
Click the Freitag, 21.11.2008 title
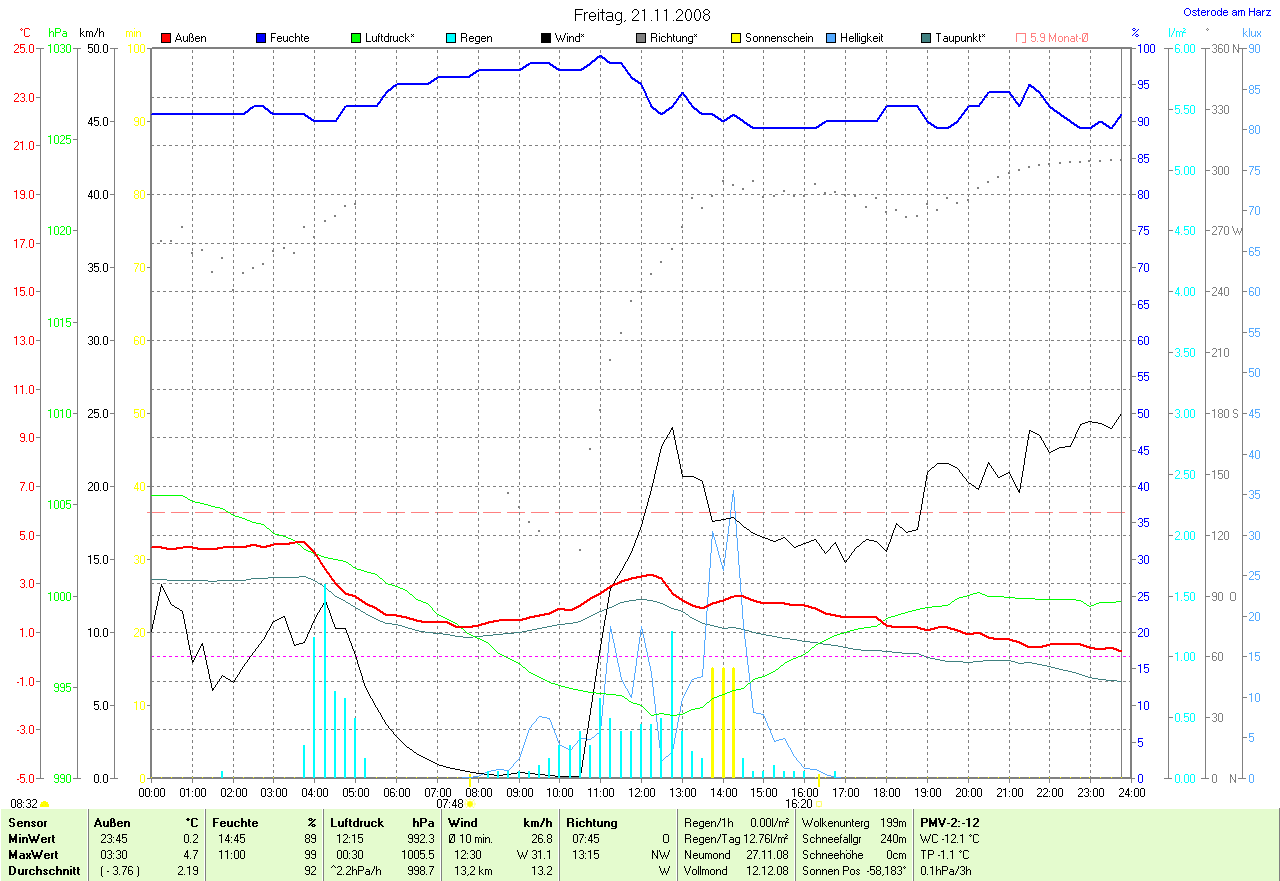[642, 15]
